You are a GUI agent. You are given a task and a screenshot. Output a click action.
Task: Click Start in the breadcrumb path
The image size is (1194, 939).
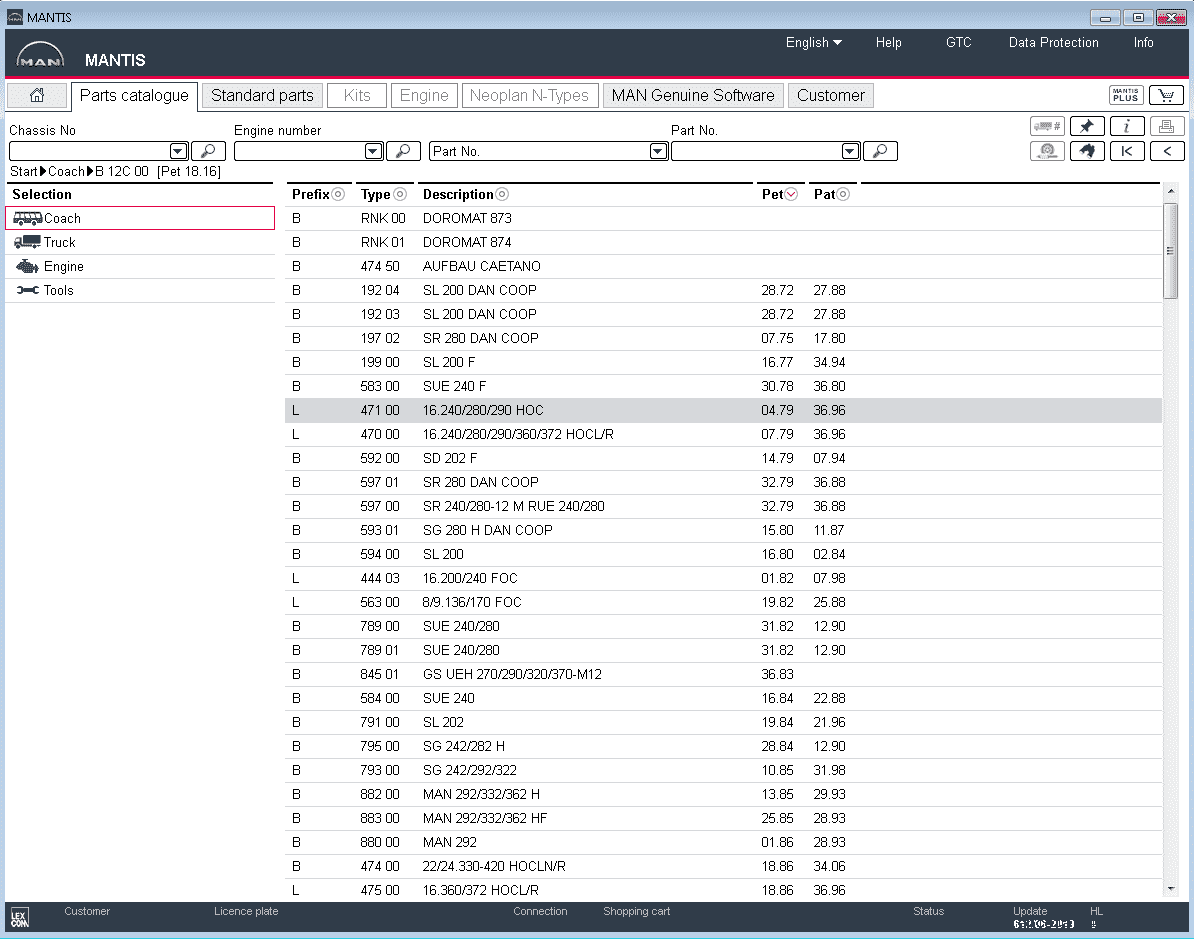coord(24,171)
